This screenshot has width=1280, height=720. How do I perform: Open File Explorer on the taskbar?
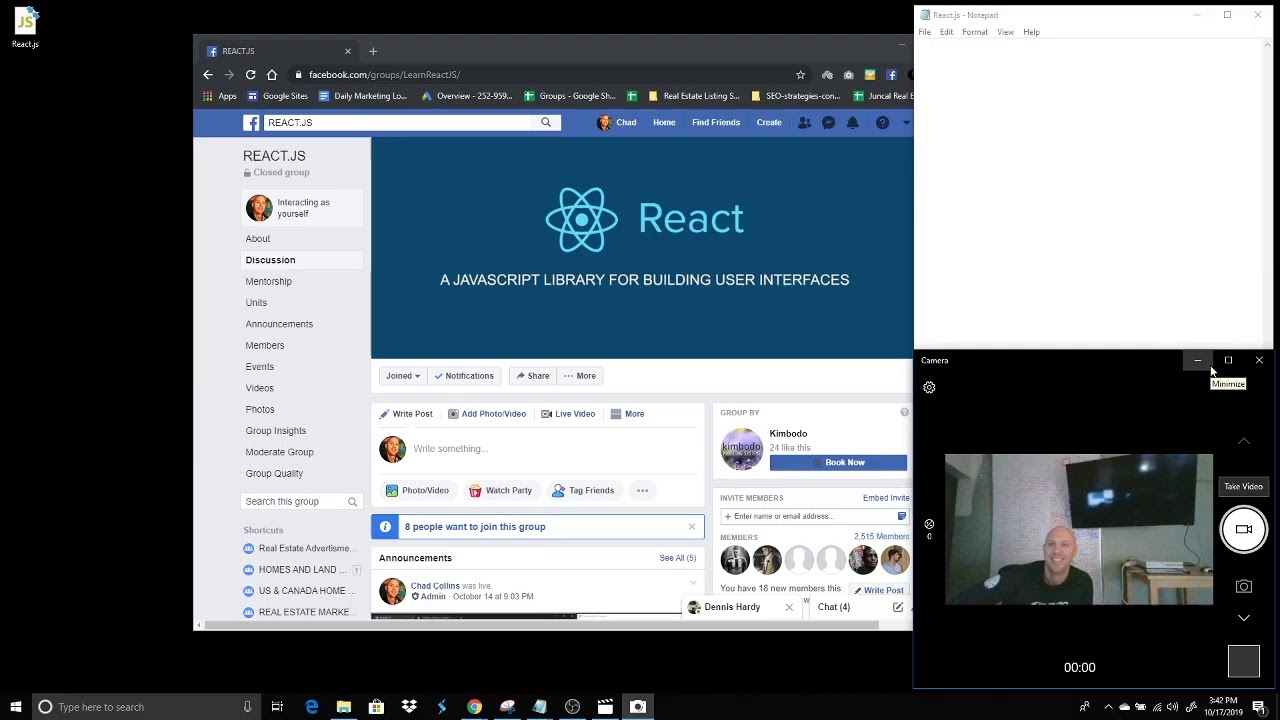(343, 707)
